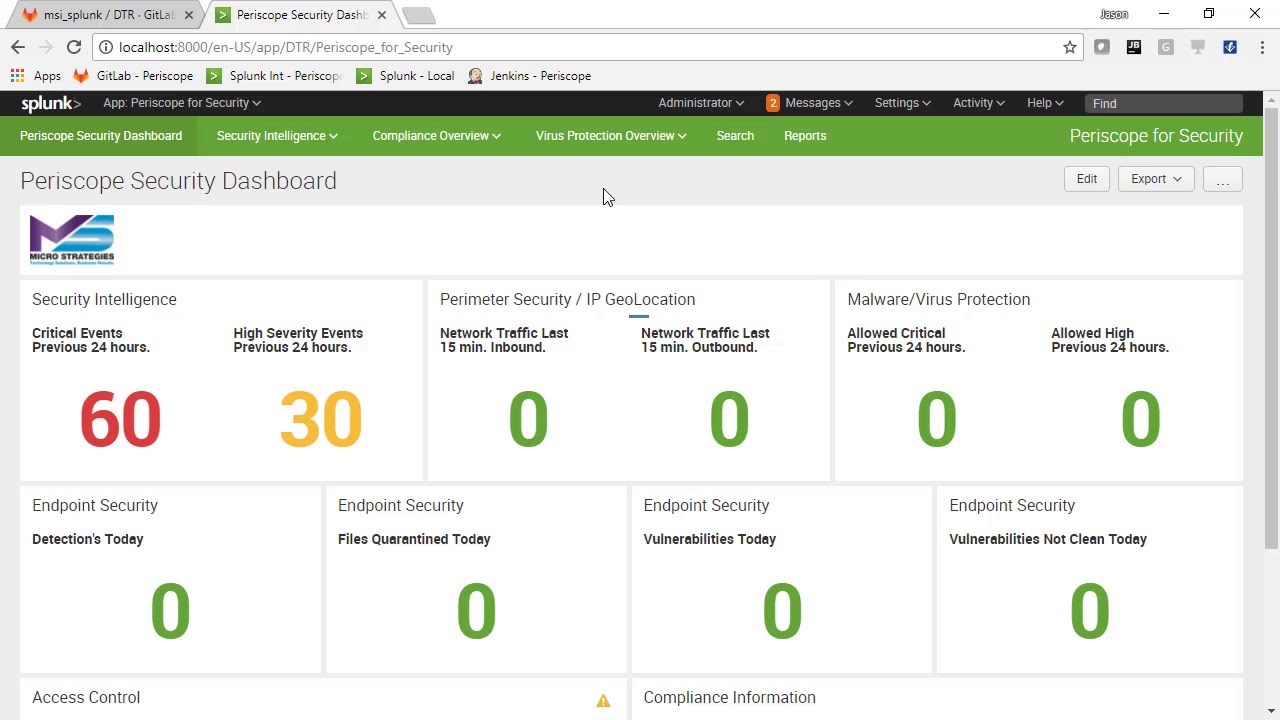Click the Micro Strategies logo image

coord(72,239)
